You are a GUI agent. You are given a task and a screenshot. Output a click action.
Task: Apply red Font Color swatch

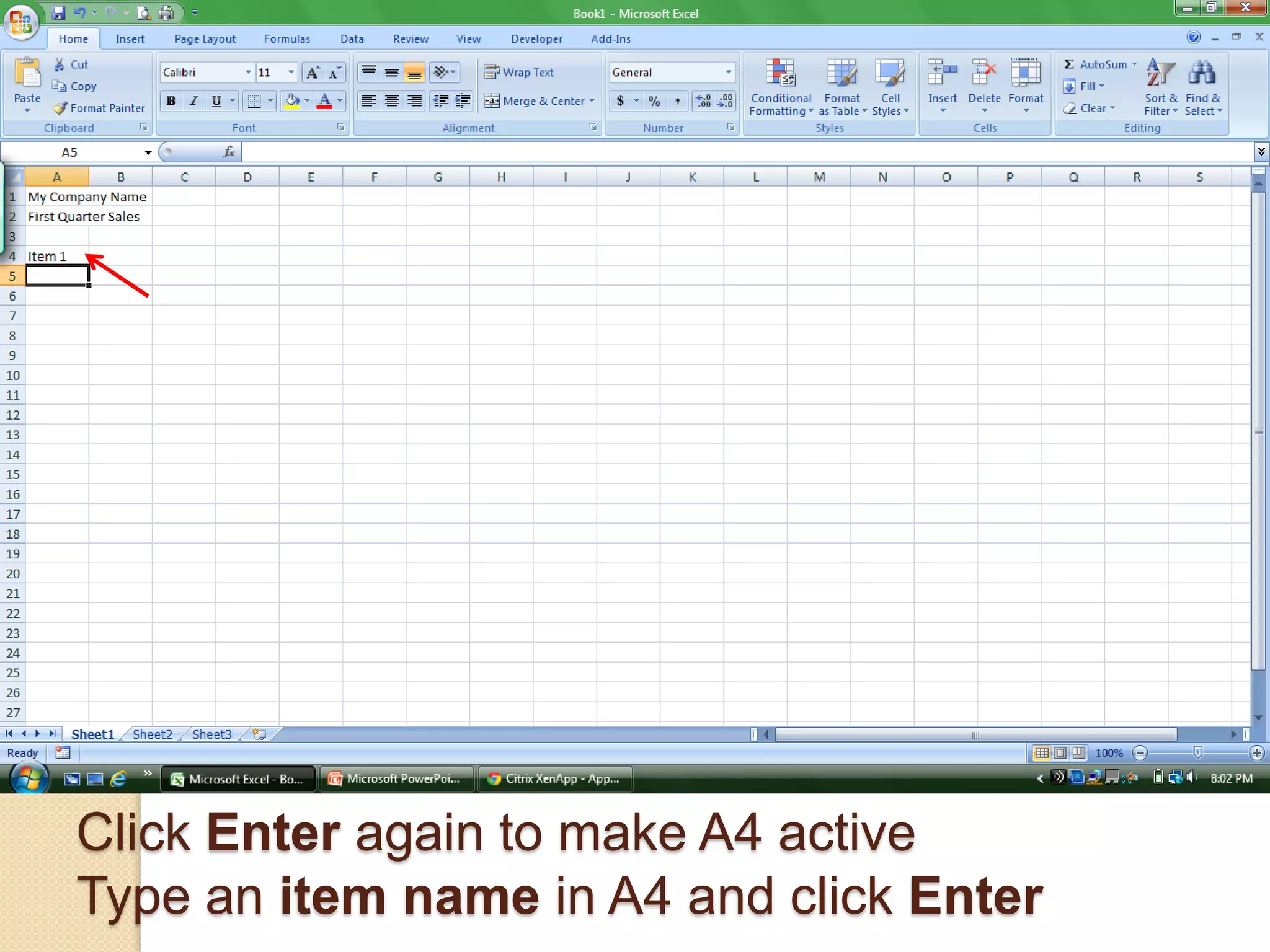click(324, 101)
